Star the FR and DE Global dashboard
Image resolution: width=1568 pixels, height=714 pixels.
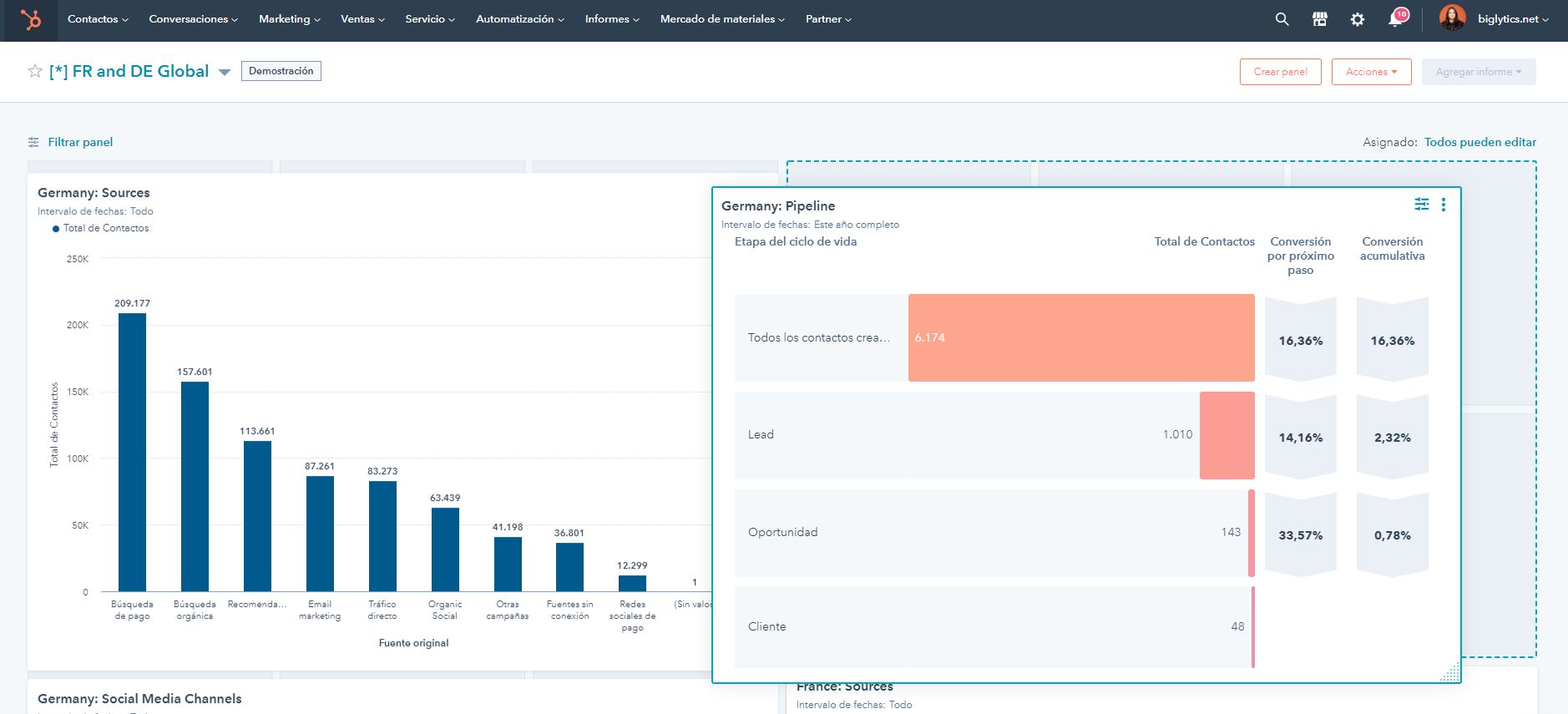[x=35, y=71]
